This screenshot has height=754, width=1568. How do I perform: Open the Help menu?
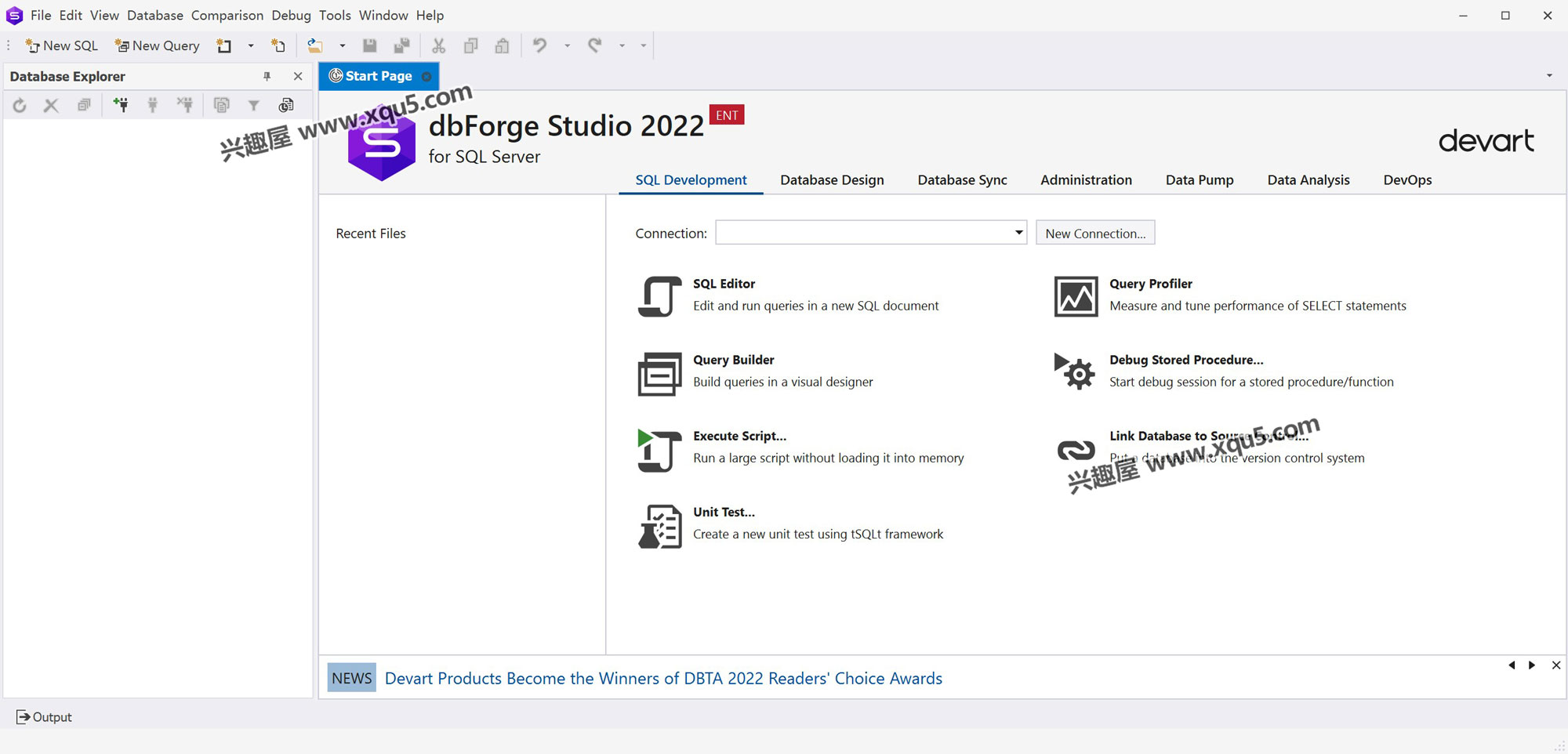430,15
